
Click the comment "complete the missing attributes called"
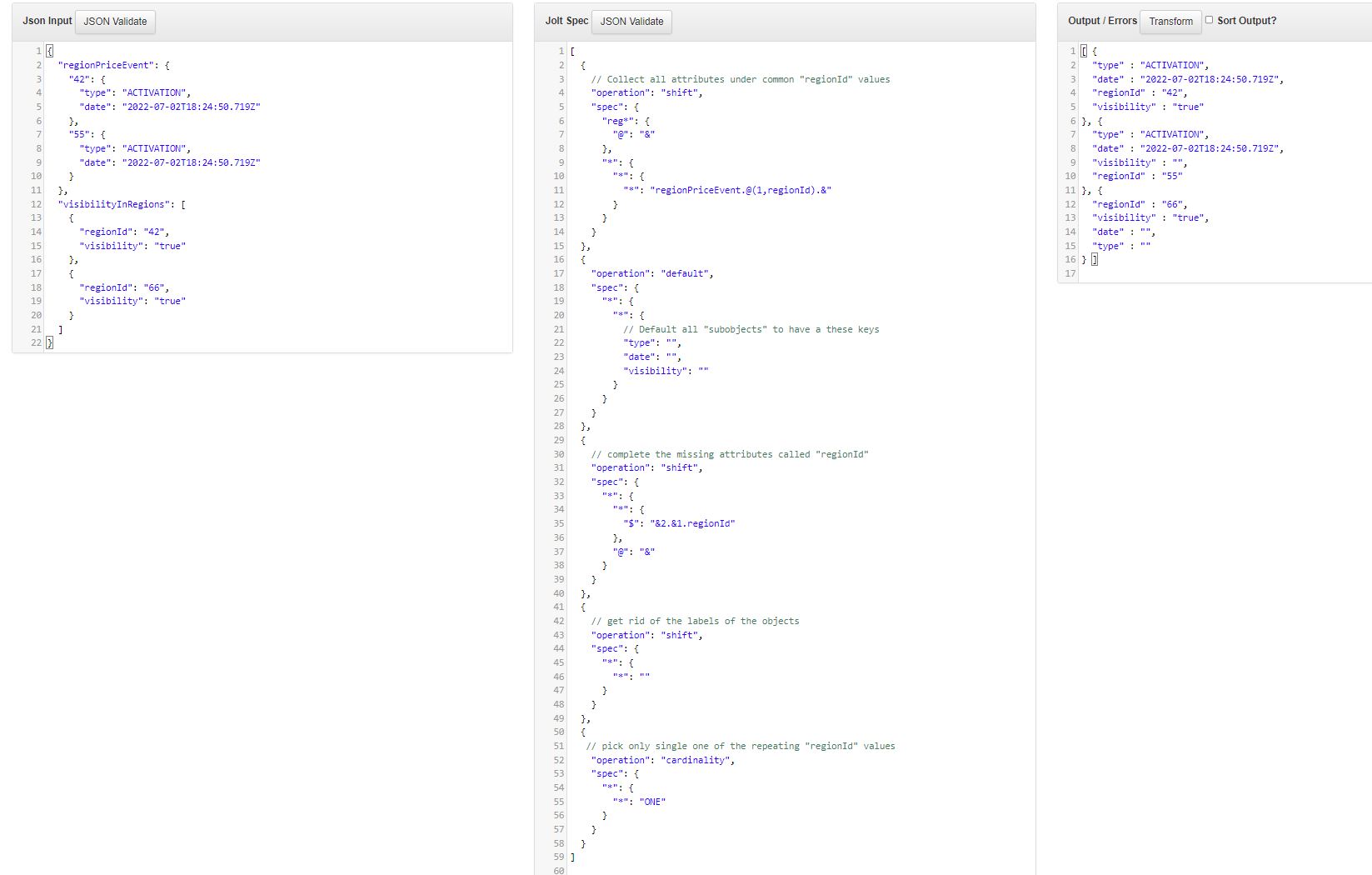(730, 454)
